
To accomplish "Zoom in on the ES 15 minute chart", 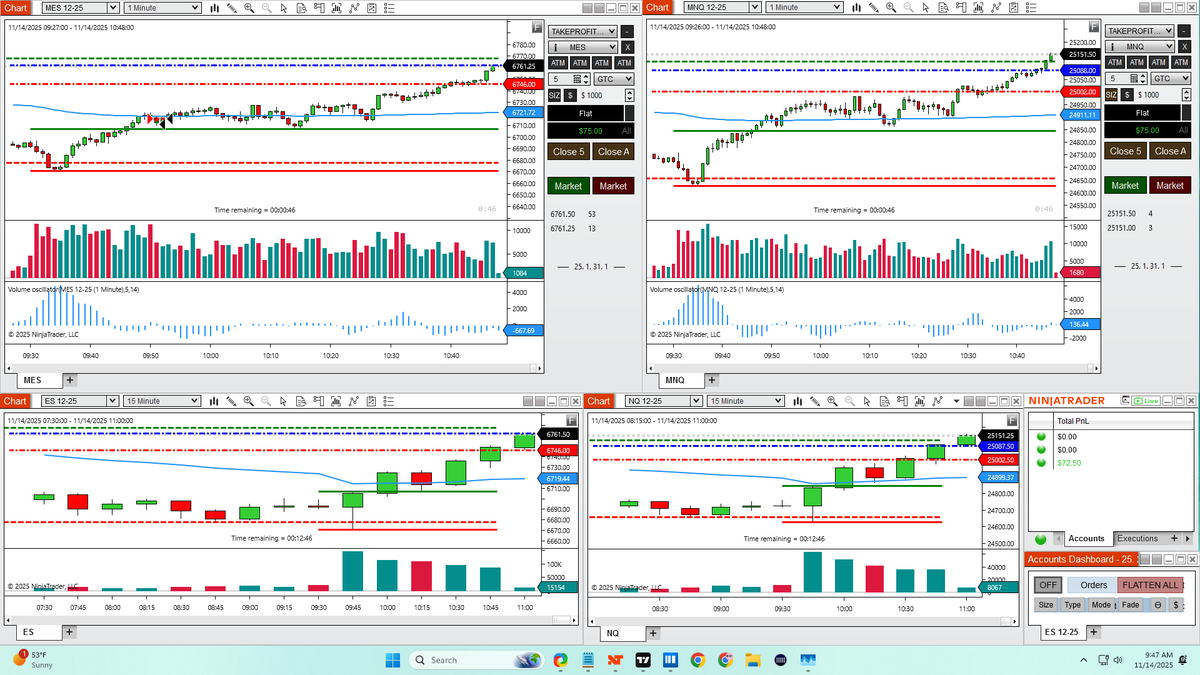I will pos(248,401).
